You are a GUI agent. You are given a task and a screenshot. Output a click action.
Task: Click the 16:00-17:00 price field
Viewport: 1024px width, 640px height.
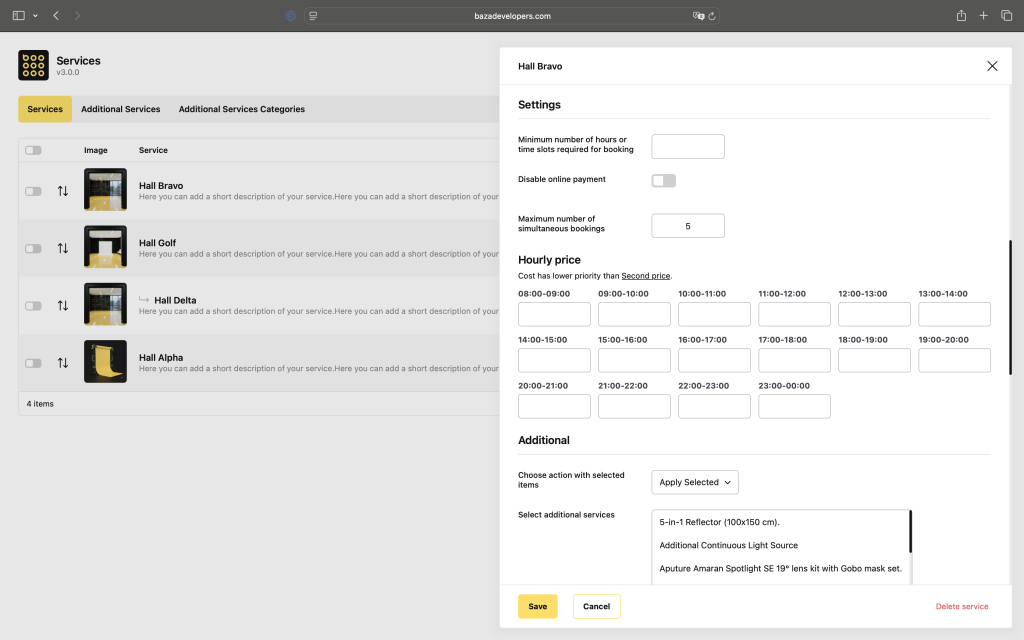(714, 360)
